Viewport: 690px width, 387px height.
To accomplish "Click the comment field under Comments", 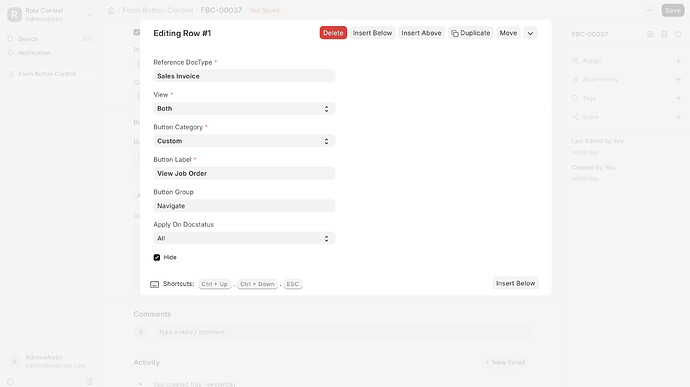I will coord(341,332).
